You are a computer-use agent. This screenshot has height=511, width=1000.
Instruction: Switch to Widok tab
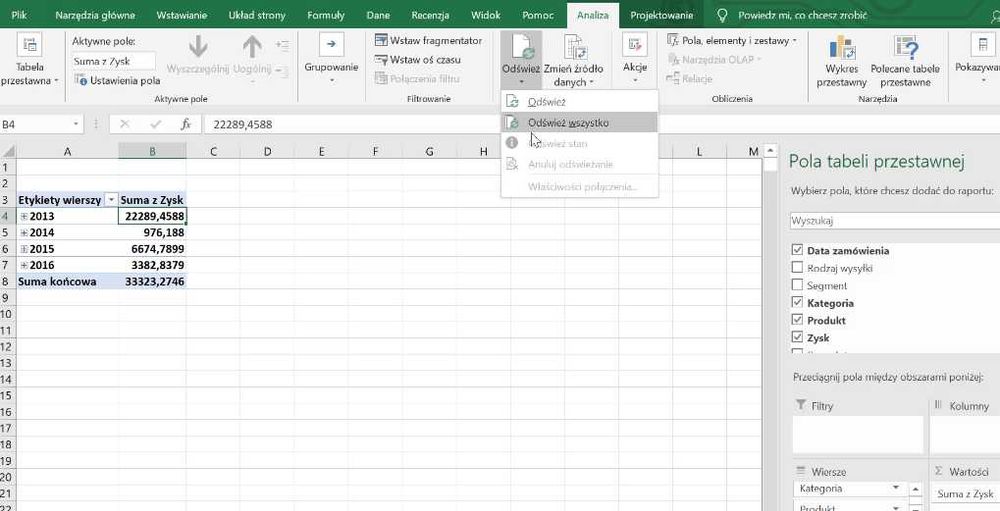click(486, 15)
